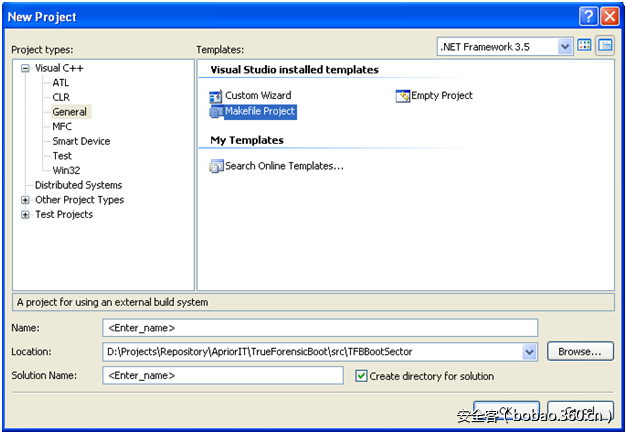
Task: Select the Custom Wizard template icon
Action: point(216,96)
